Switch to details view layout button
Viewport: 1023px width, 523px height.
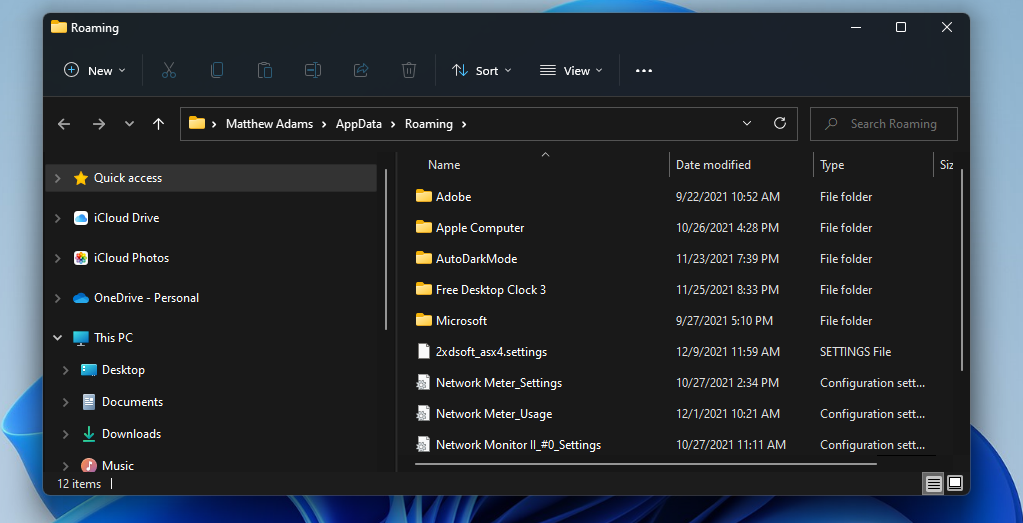click(934, 483)
